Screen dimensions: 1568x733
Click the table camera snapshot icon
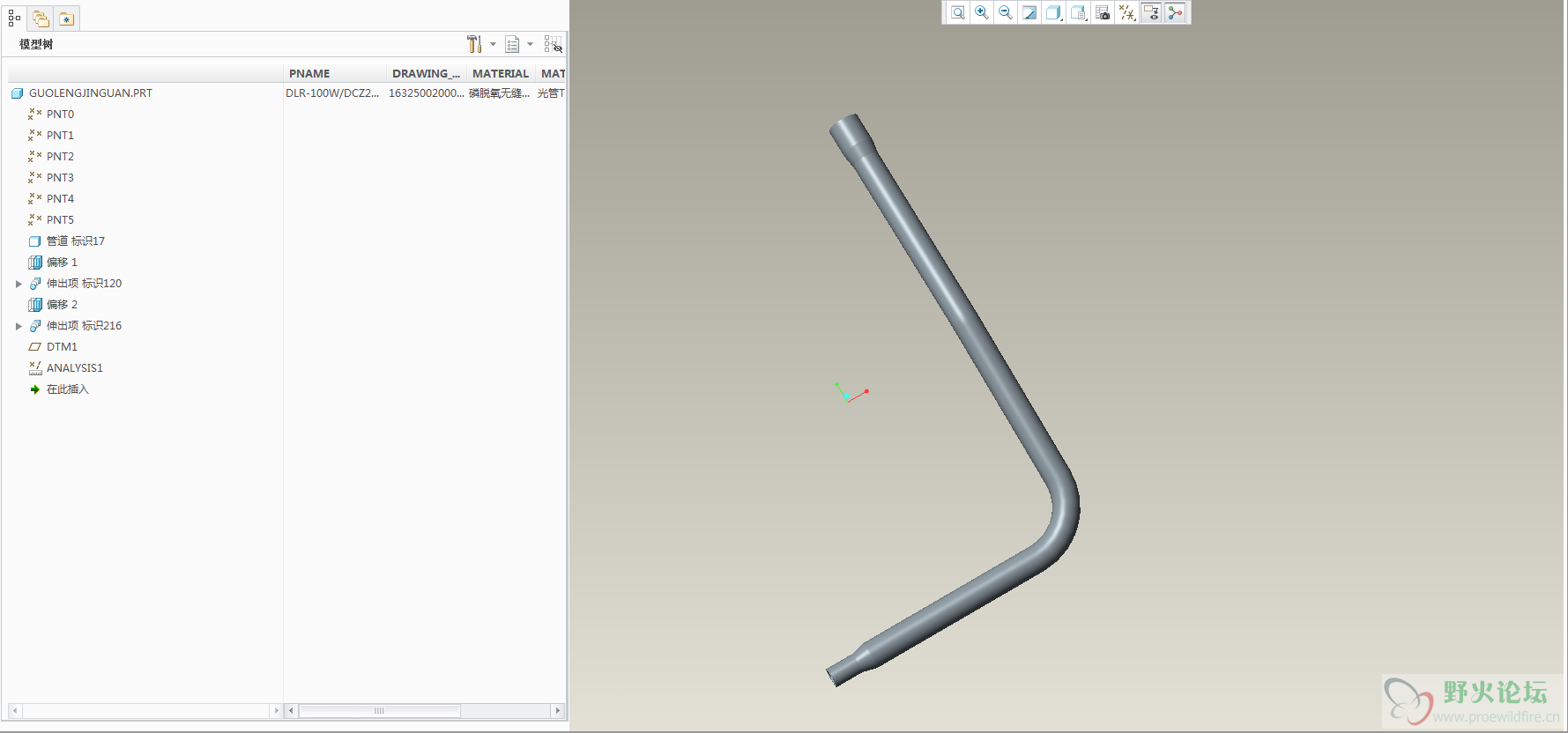(1103, 13)
